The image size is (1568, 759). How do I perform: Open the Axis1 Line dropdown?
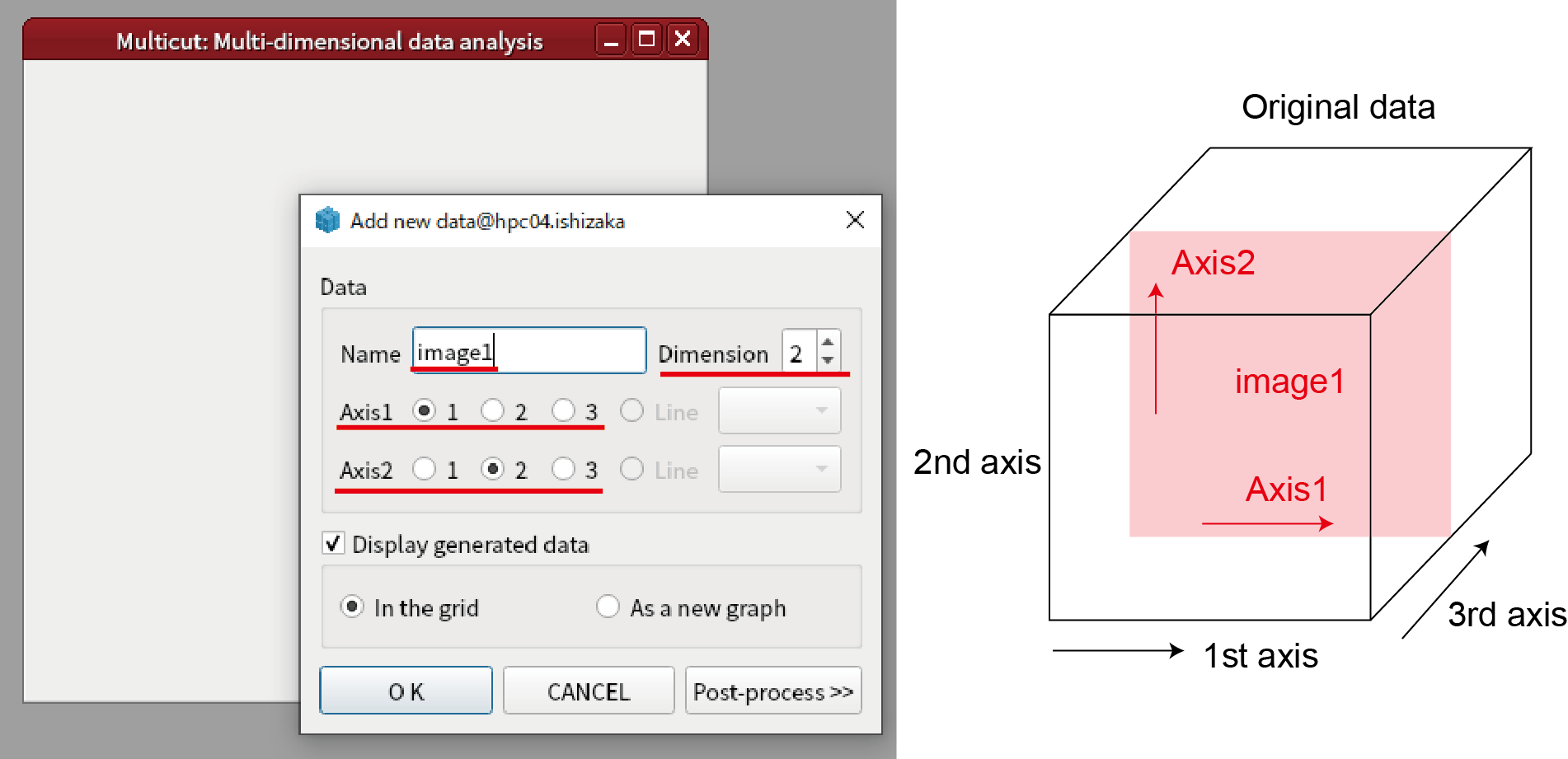779,410
